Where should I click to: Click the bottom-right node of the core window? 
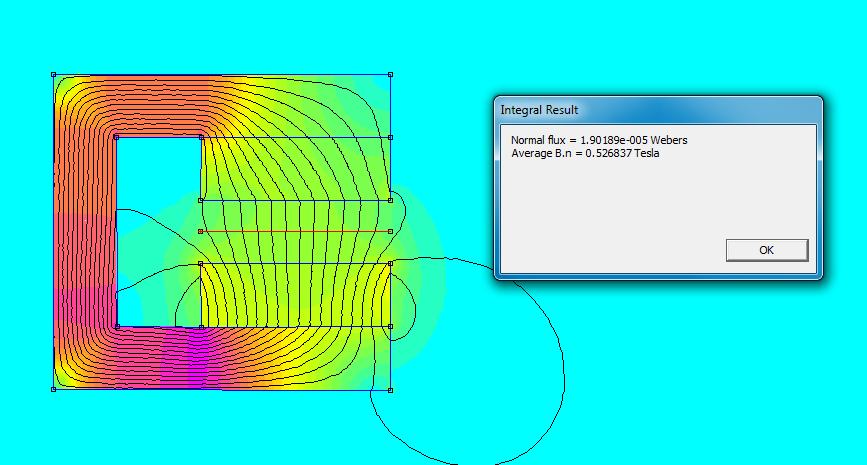pos(201,326)
